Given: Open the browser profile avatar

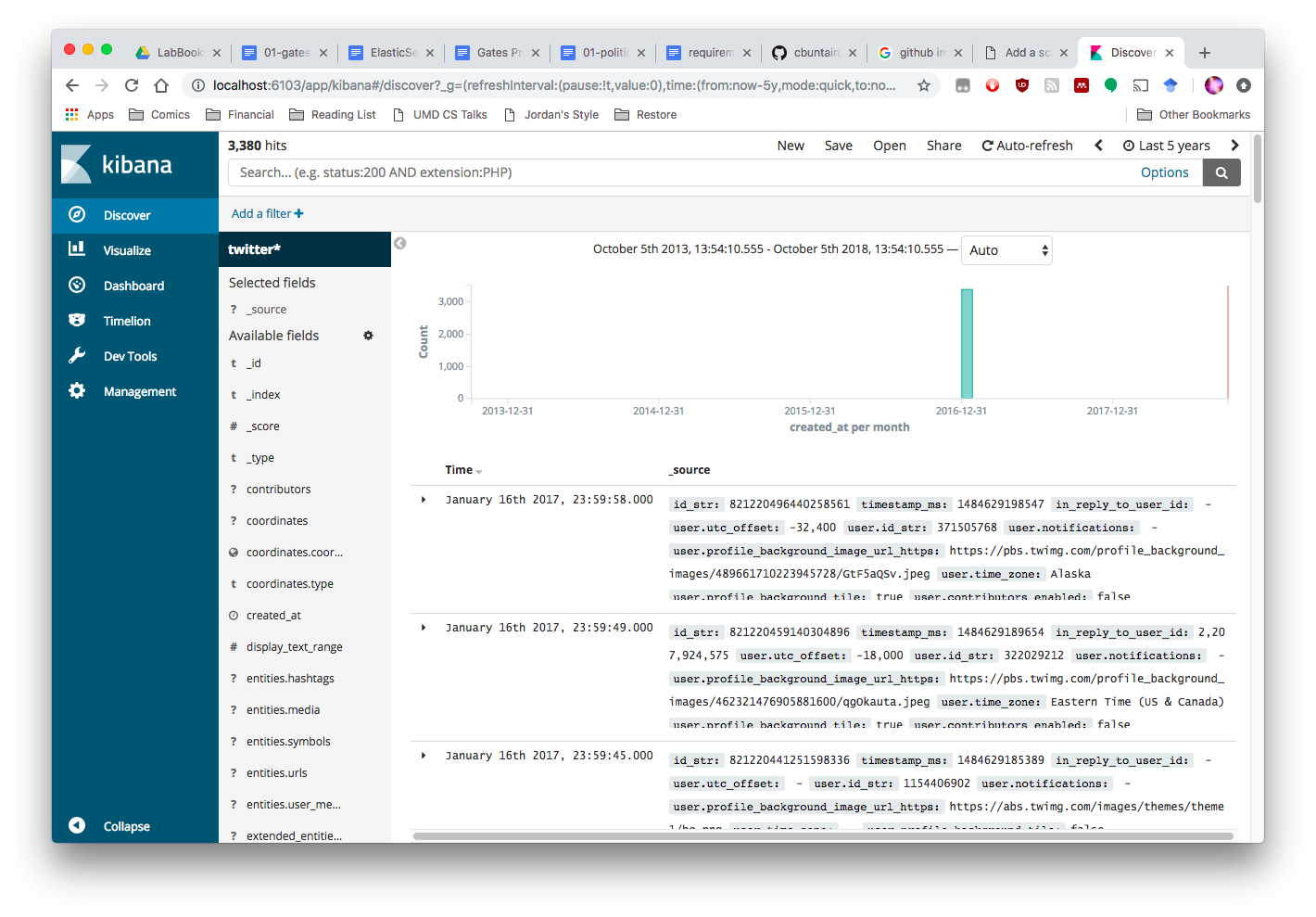Looking at the screenshot, I should coord(1214,85).
